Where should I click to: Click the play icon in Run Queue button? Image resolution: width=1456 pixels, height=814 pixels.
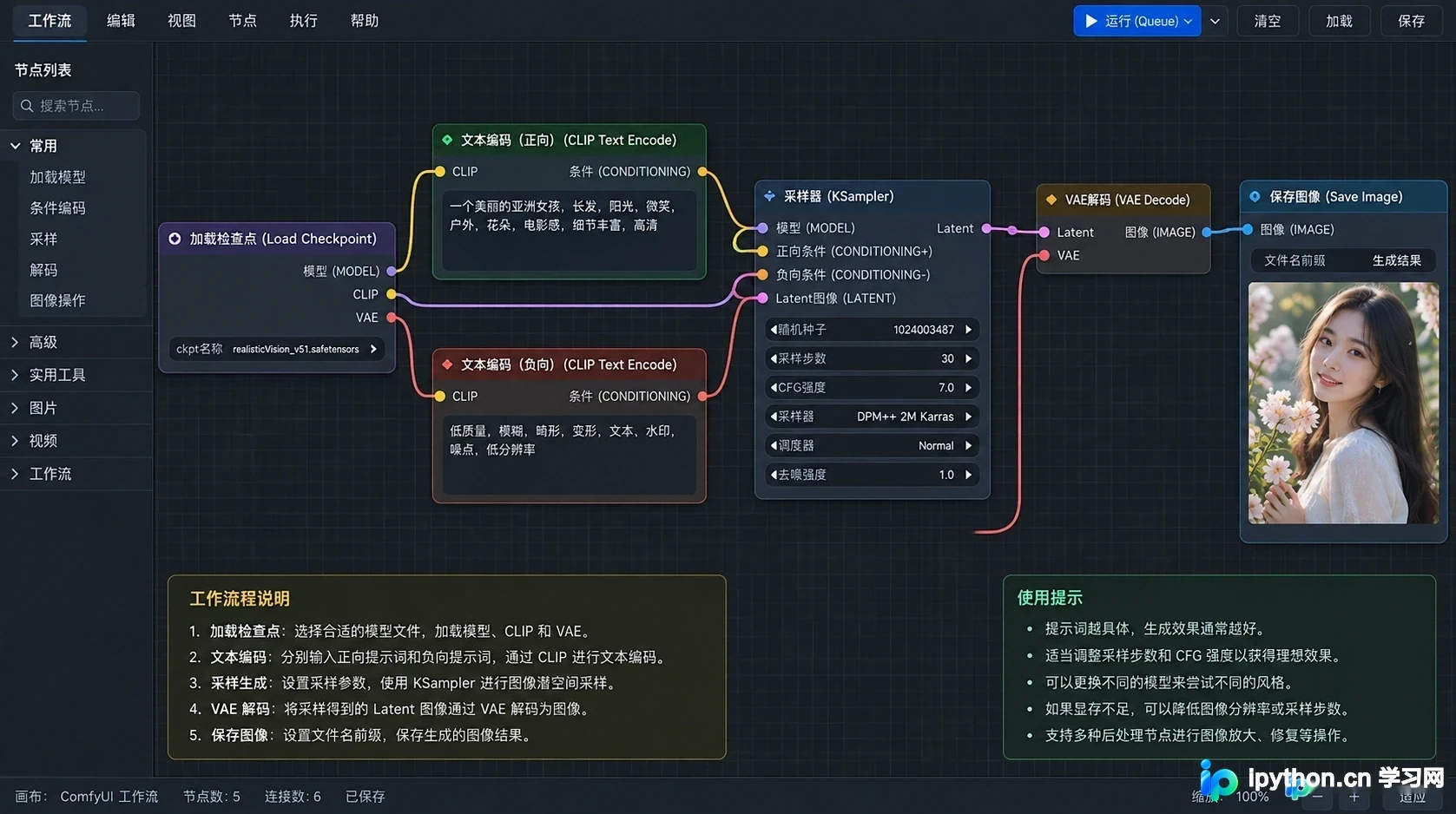pos(1091,21)
